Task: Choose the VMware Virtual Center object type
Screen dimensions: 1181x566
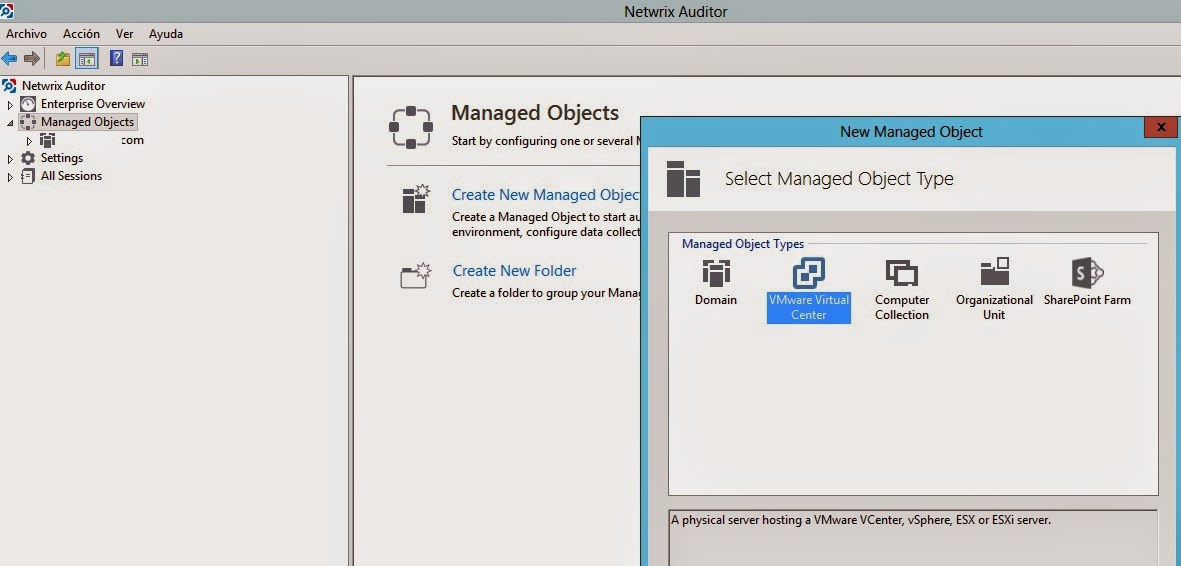Action: (x=808, y=289)
